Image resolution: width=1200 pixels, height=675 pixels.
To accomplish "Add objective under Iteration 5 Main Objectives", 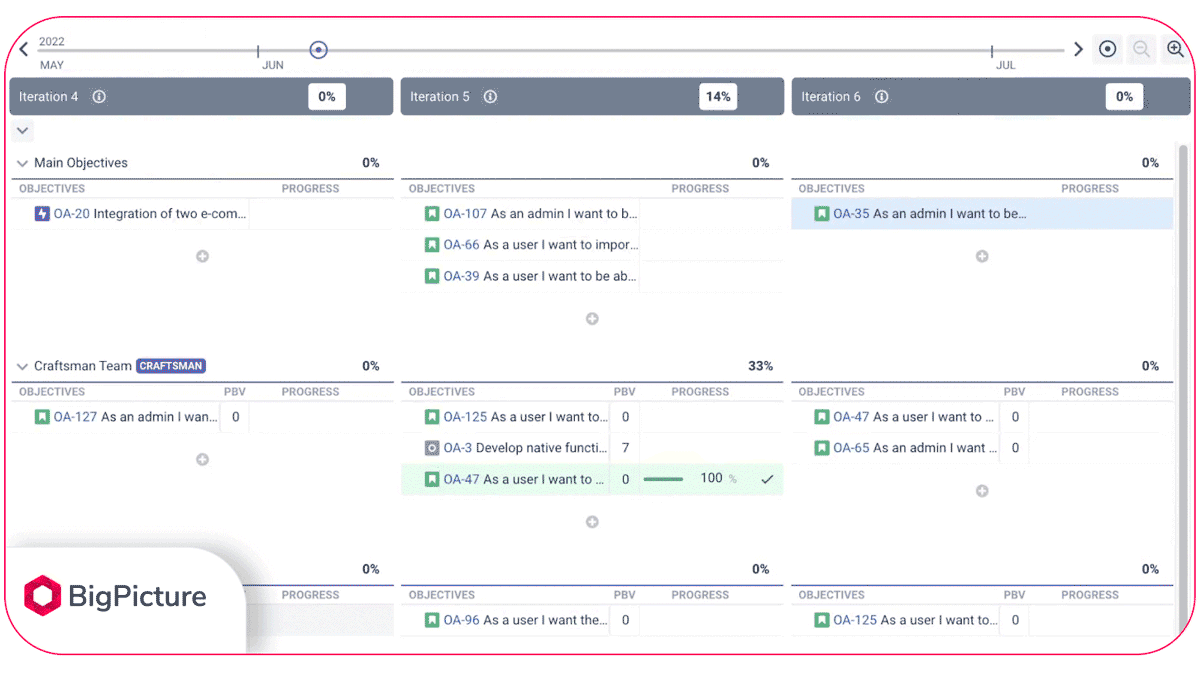I will click(x=592, y=319).
